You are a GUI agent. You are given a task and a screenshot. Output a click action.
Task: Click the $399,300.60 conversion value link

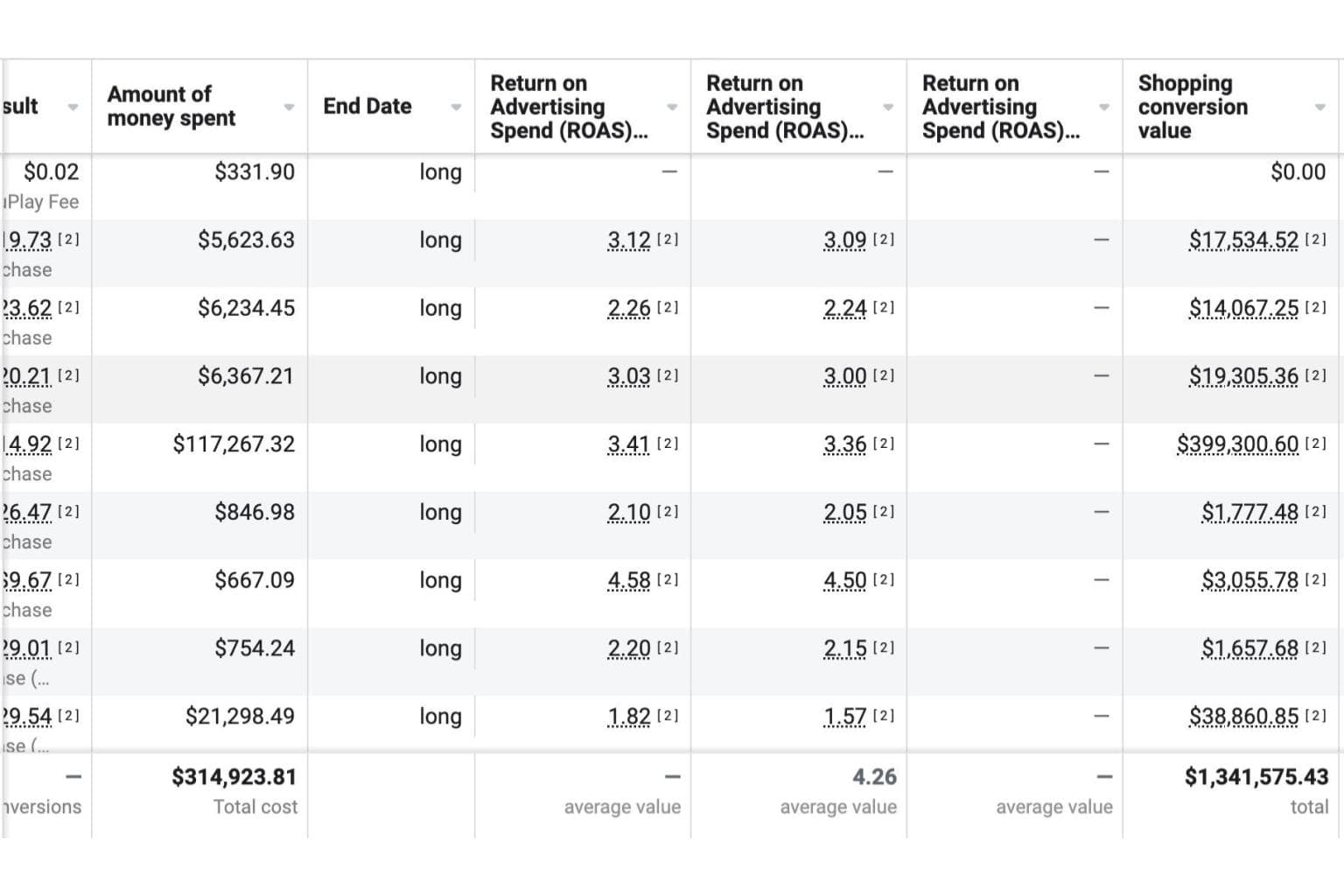click(x=1236, y=444)
